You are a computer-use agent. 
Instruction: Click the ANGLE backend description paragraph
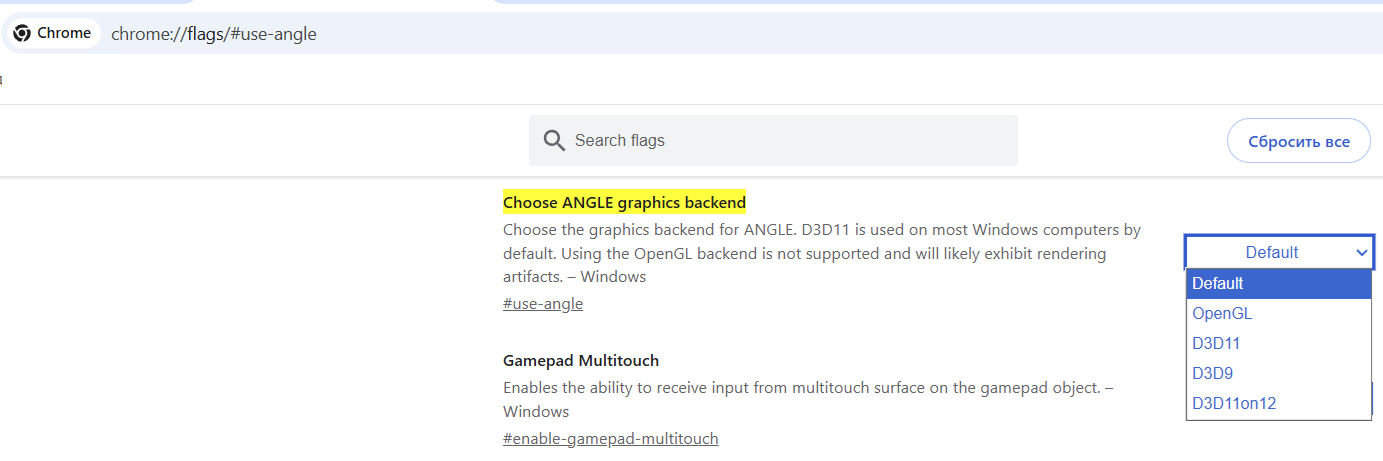pyautogui.click(x=822, y=253)
